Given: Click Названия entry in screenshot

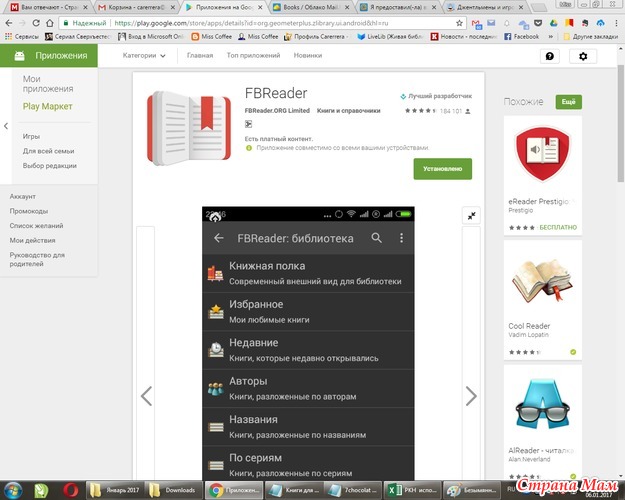Looking at the screenshot, I should pyautogui.click(x=309, y=427).
